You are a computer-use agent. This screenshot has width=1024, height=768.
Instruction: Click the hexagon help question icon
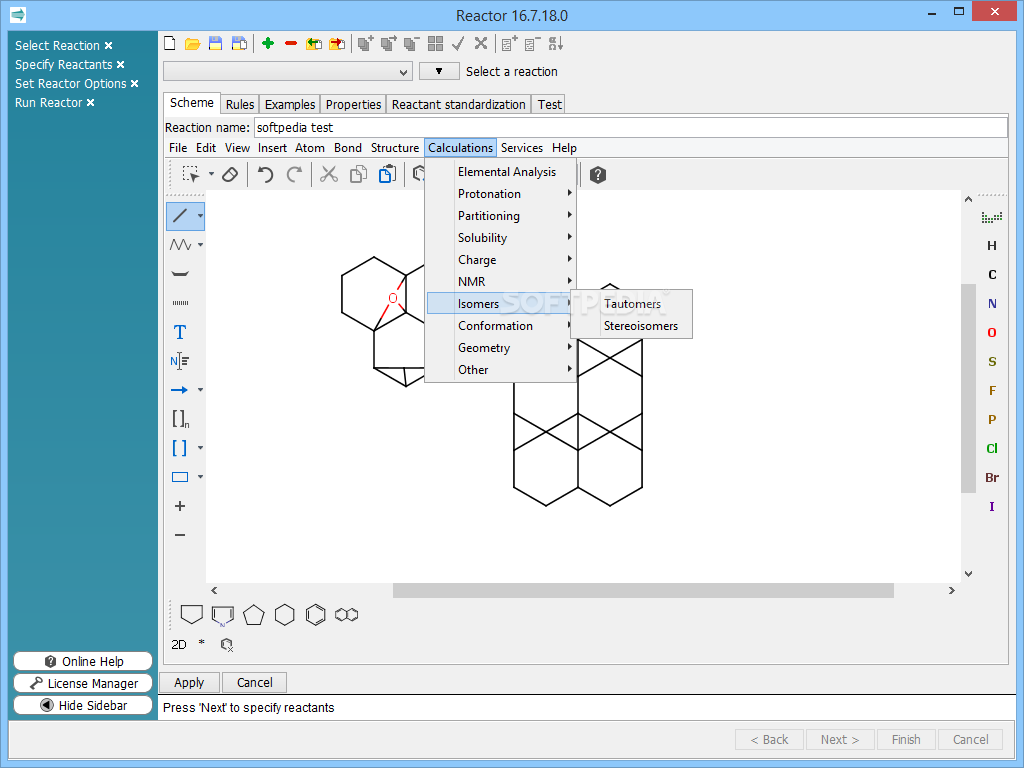pos(598,174)
